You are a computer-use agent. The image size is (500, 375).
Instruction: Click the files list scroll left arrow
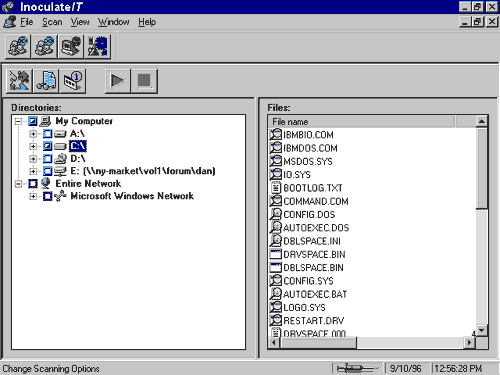coord(274,342)
